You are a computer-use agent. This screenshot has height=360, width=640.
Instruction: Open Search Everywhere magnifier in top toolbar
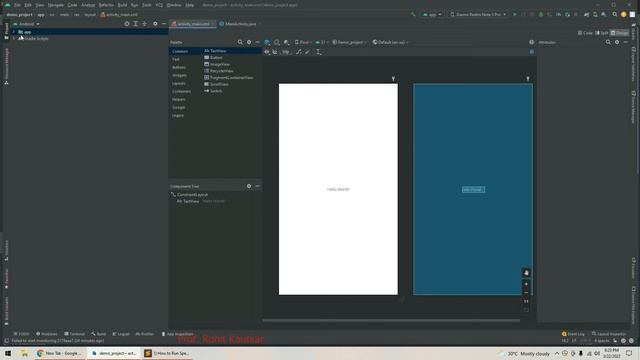point(615,14)
